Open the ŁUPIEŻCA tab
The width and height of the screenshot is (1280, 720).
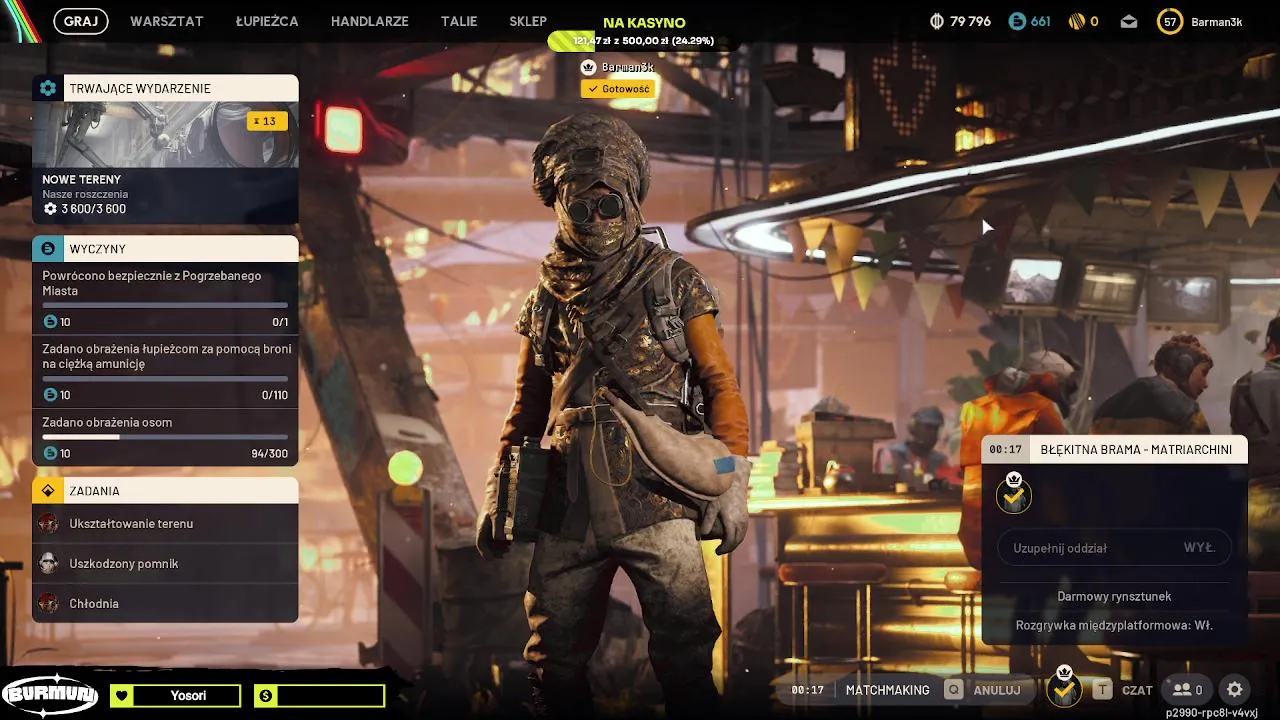267,21
